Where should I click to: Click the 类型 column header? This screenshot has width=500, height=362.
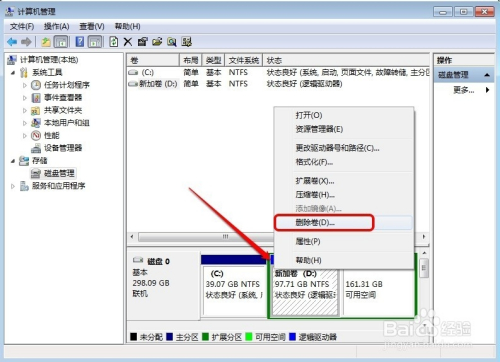click(213, 60)
